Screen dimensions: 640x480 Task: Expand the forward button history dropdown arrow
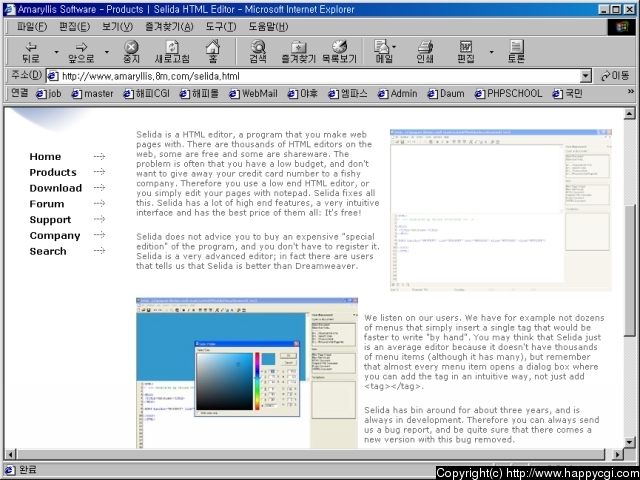pyautogui.click(x=107, y=52)
